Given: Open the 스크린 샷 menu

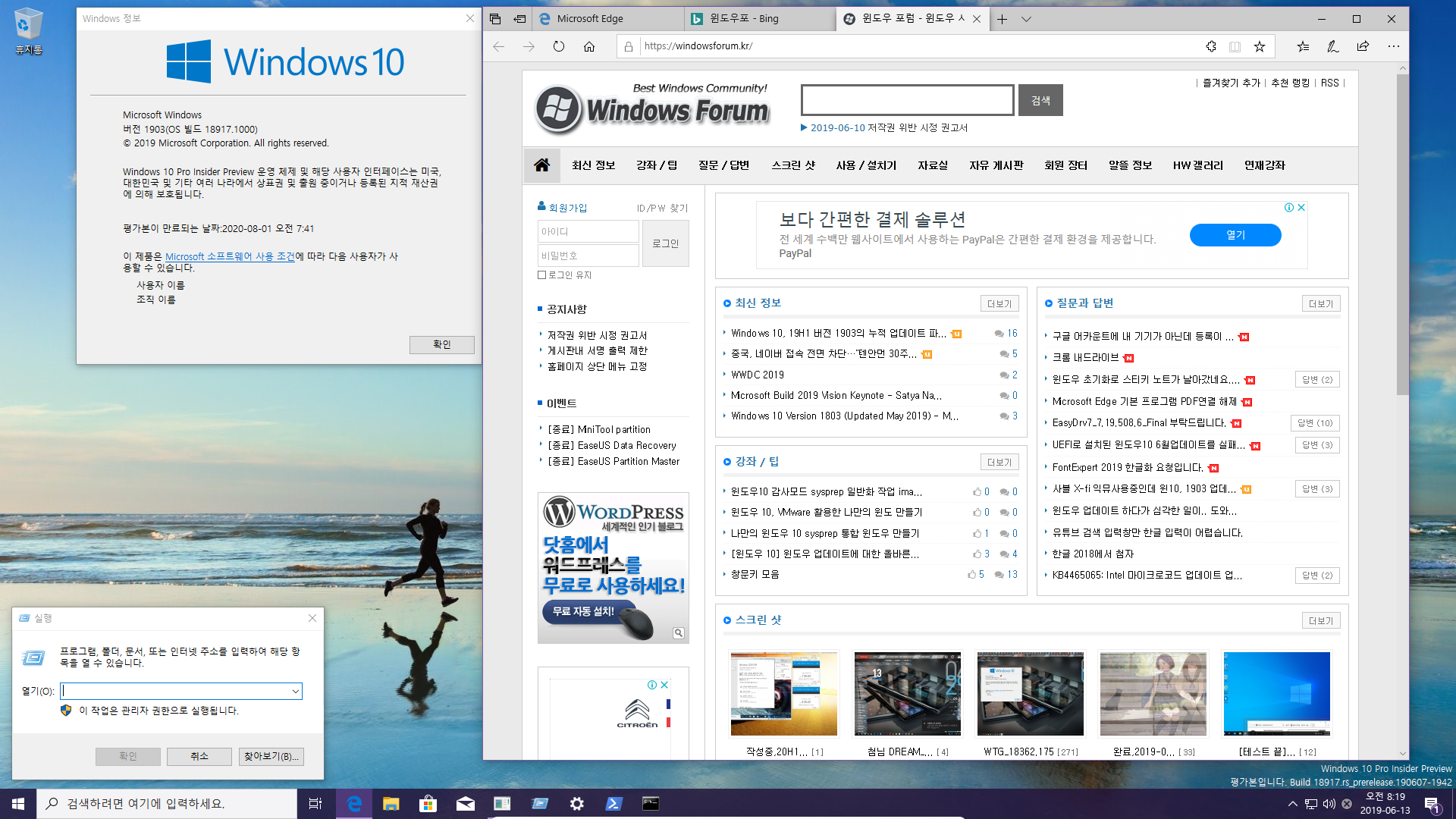Looking at the screenshot, I should 793,165.
